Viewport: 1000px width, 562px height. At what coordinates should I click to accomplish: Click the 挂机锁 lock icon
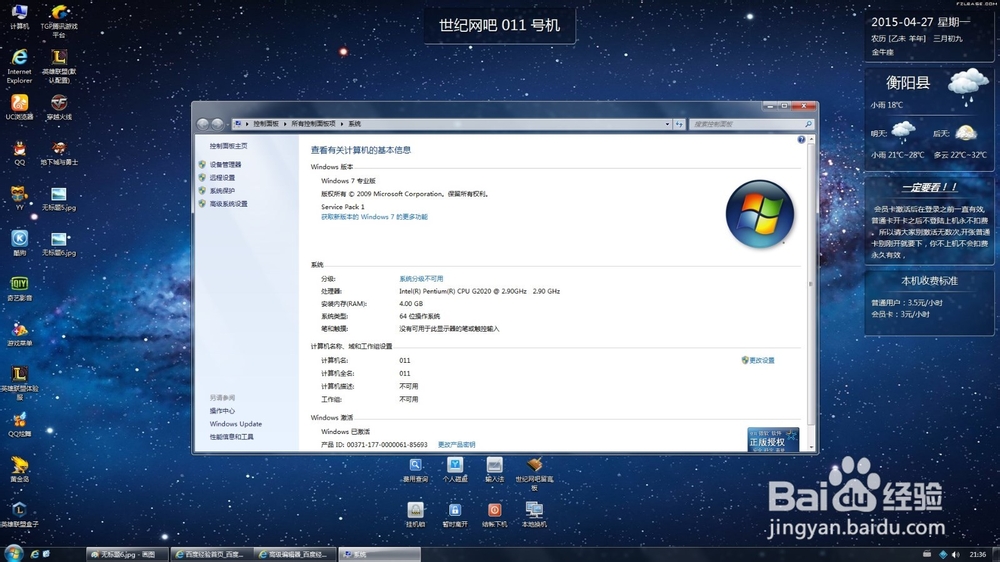point(415,515)
